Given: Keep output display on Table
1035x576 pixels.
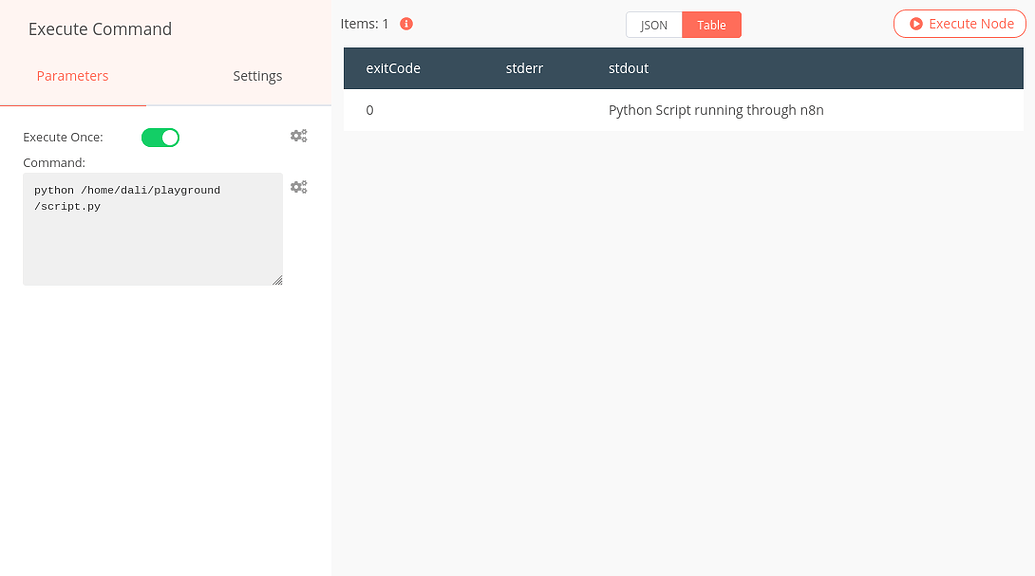Looking at the screenshot, I should pos(711,24).
